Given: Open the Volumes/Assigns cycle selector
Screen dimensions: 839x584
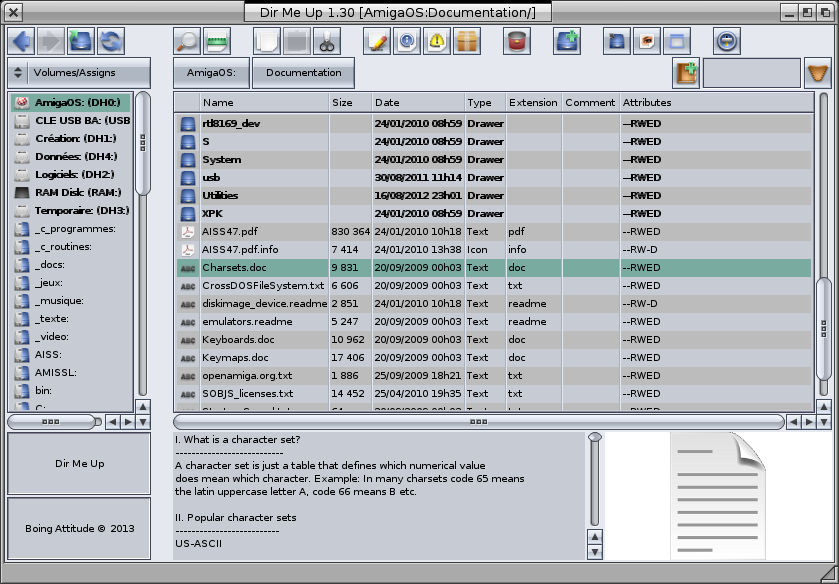Looking at the screenshot, I should (x=79, y=73).
